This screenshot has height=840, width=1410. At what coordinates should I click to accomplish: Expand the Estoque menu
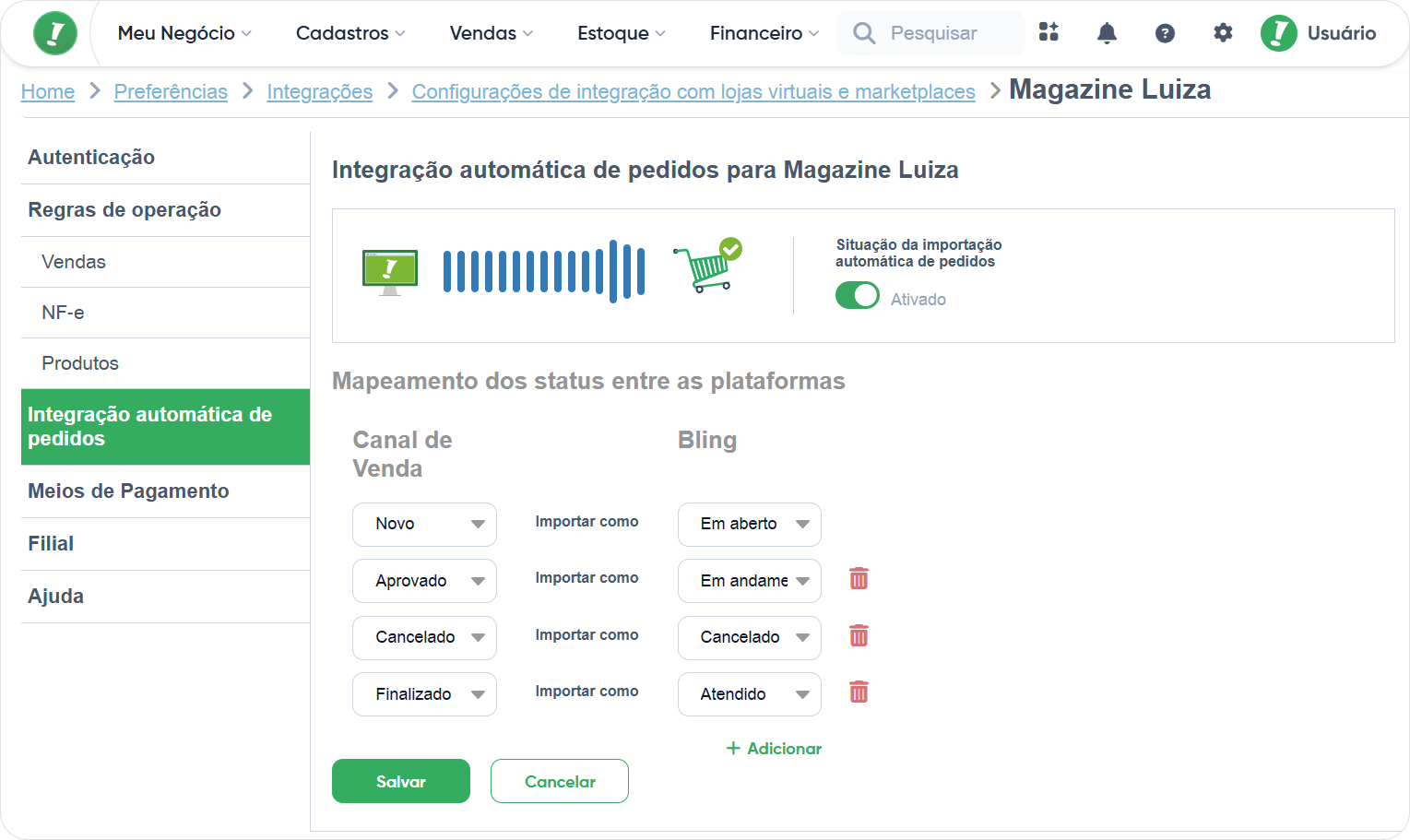coord(622,33)
